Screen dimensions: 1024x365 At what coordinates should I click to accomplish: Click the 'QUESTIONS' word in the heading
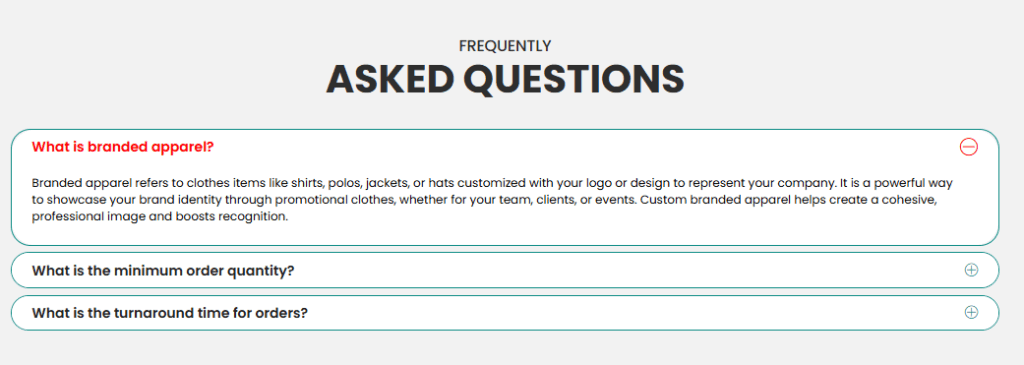574,79
